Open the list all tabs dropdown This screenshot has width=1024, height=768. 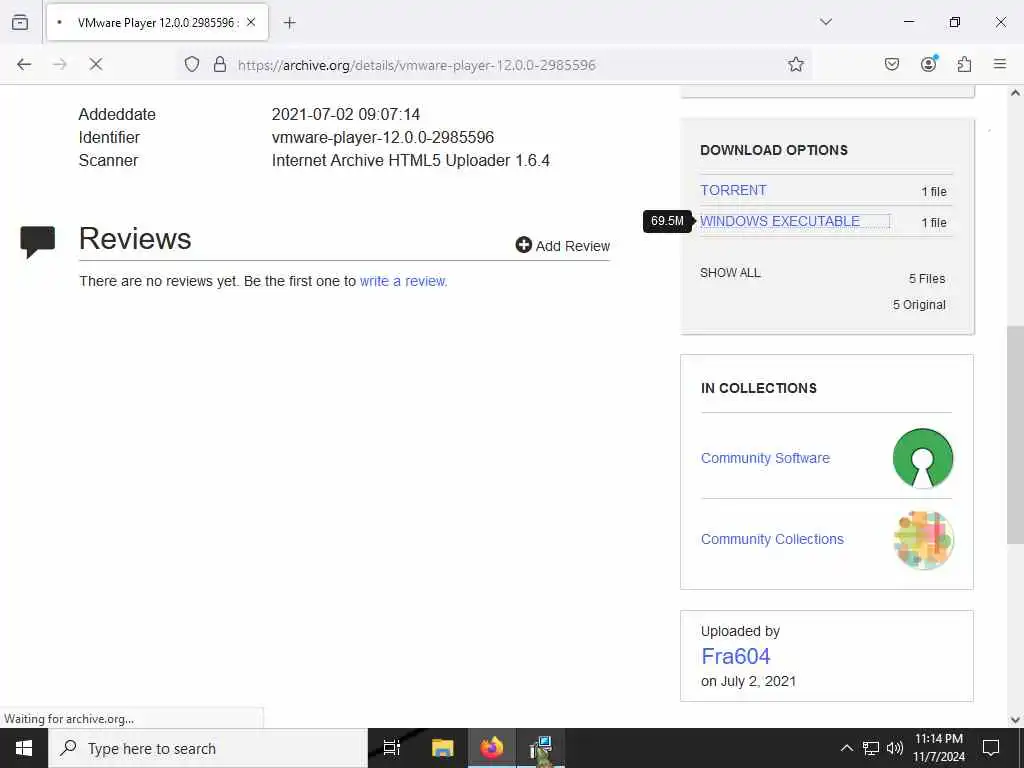826,22
